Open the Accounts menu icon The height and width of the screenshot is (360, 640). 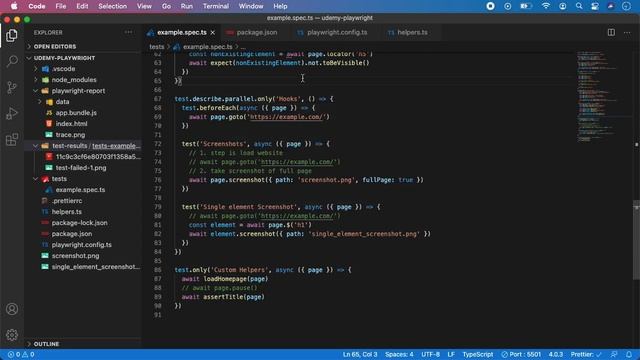(x=12, y=309)
